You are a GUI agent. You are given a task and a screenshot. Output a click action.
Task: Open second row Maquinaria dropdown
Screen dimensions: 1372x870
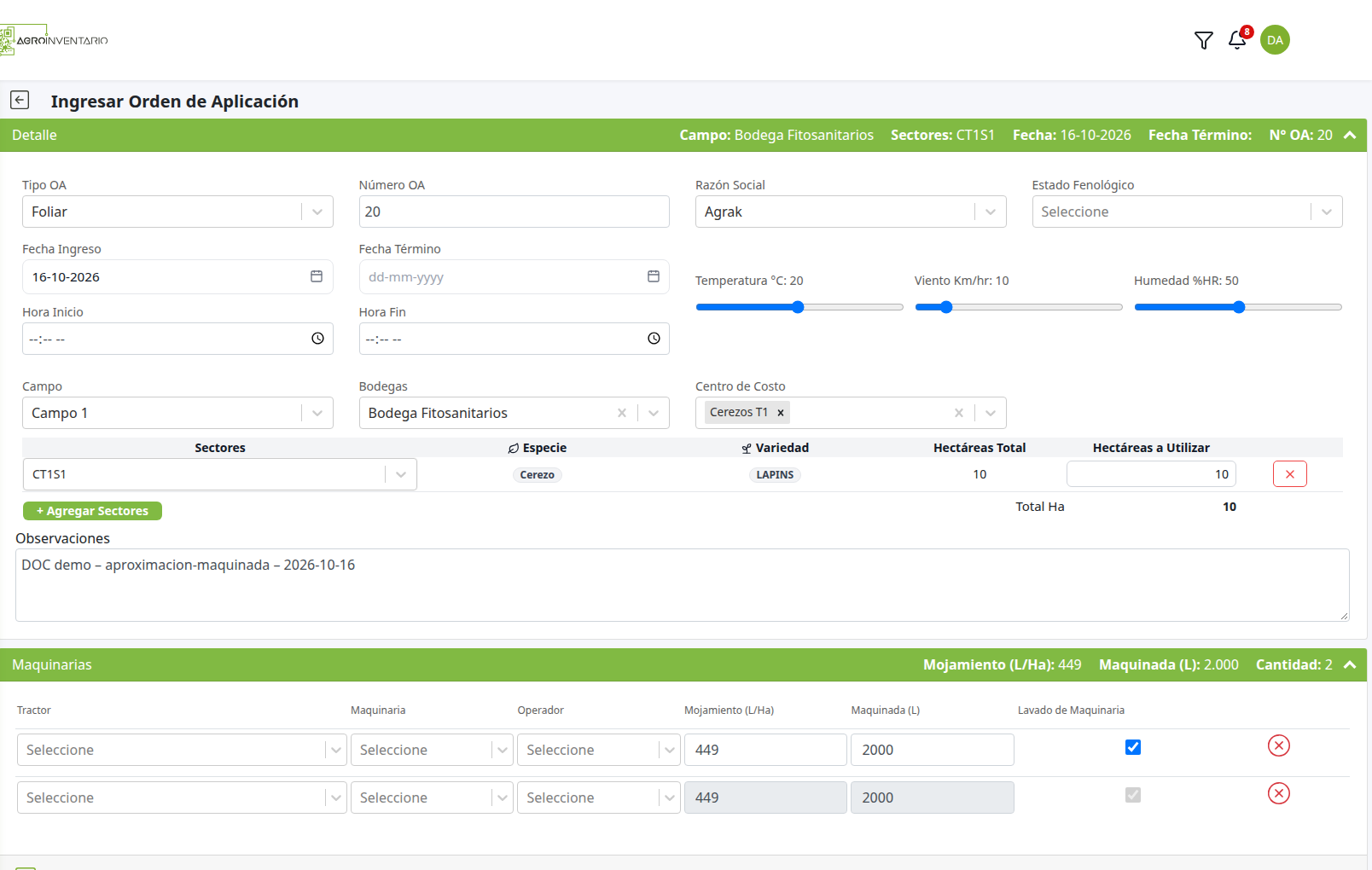coord(432,797)
